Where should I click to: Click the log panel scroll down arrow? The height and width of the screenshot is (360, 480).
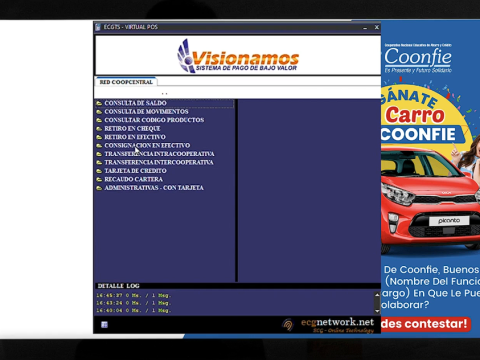tap(377, 311)
